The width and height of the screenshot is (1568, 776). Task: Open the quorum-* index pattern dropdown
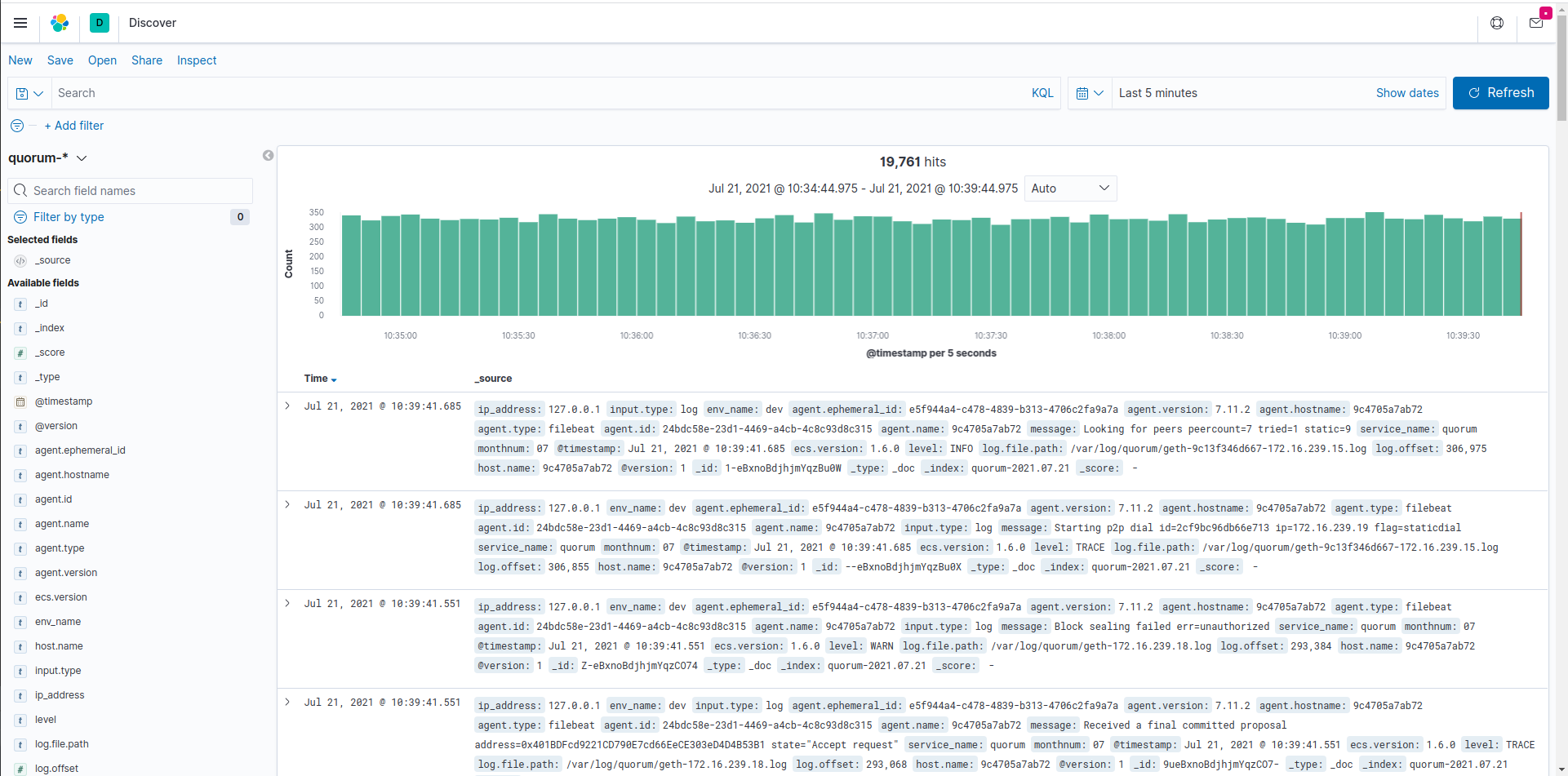47,157
